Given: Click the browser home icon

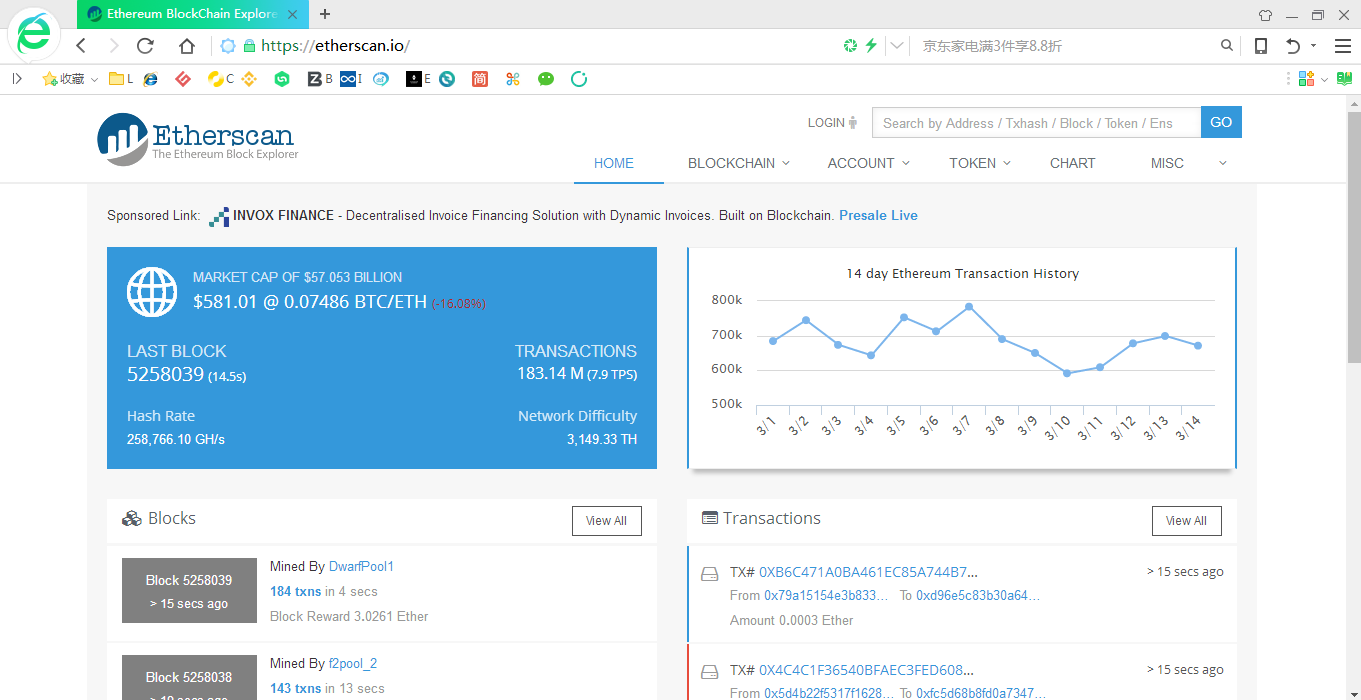Looking at the screenshot, I should 187,46.
